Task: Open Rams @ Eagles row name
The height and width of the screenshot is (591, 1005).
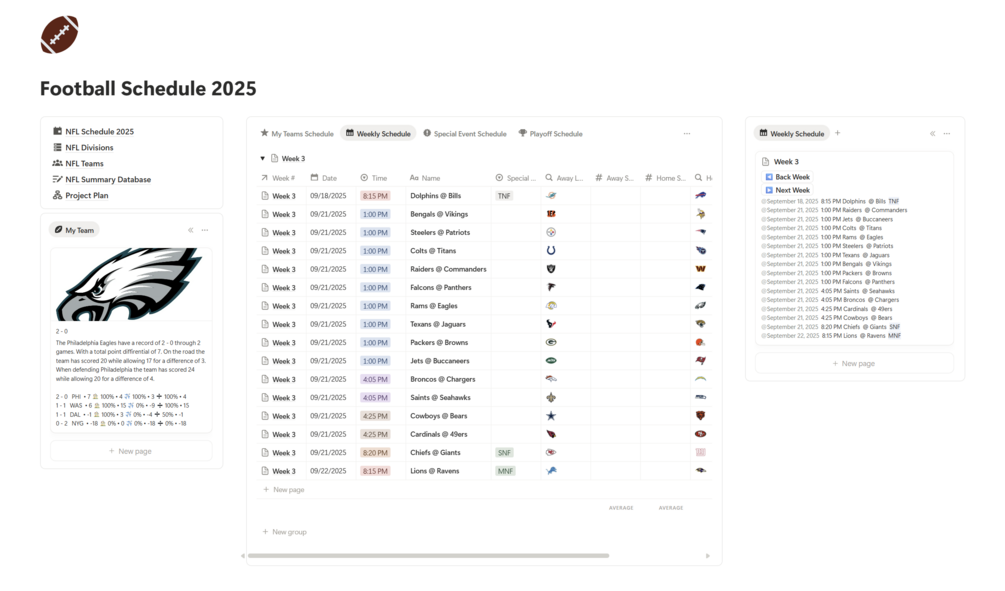Action: 434,306
